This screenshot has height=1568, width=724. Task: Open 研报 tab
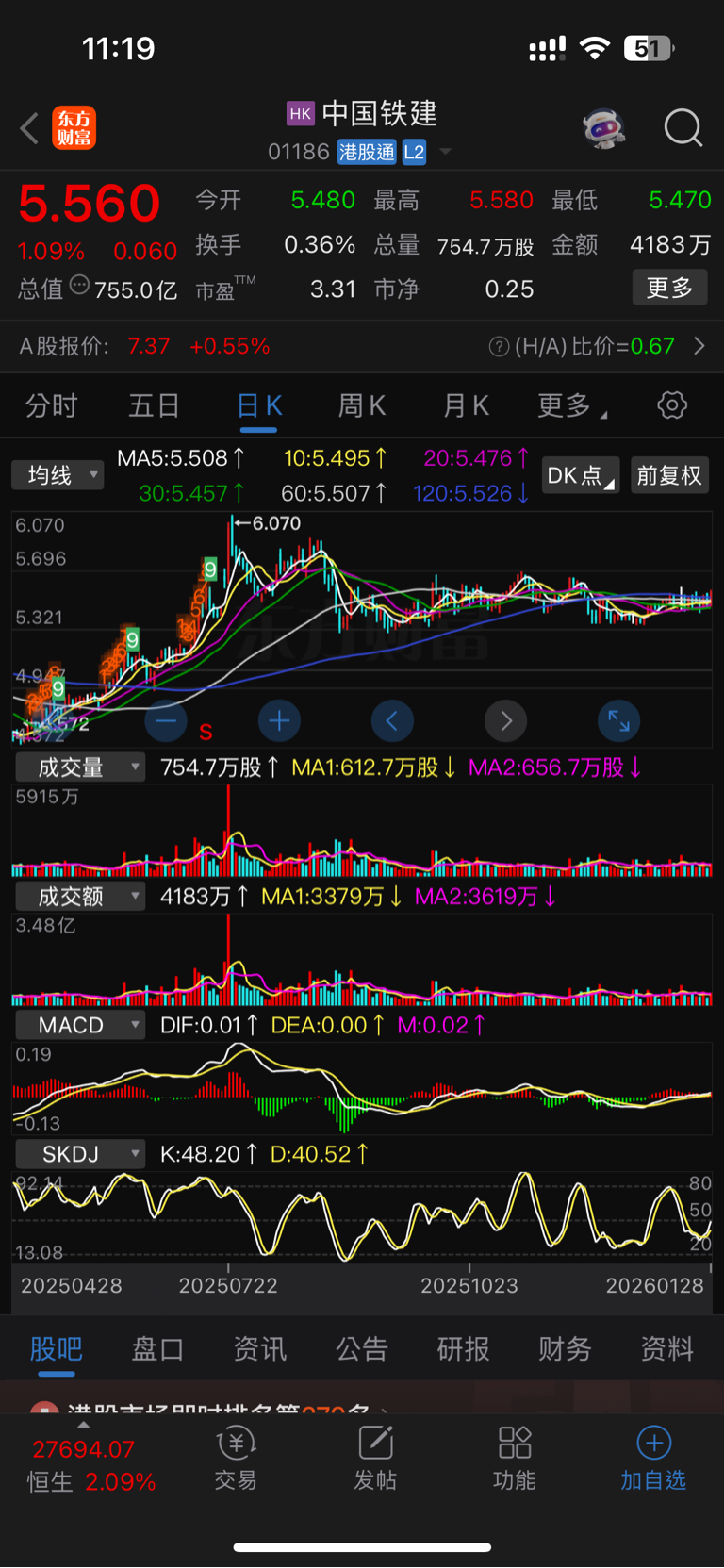click(x=463, y=1349)
